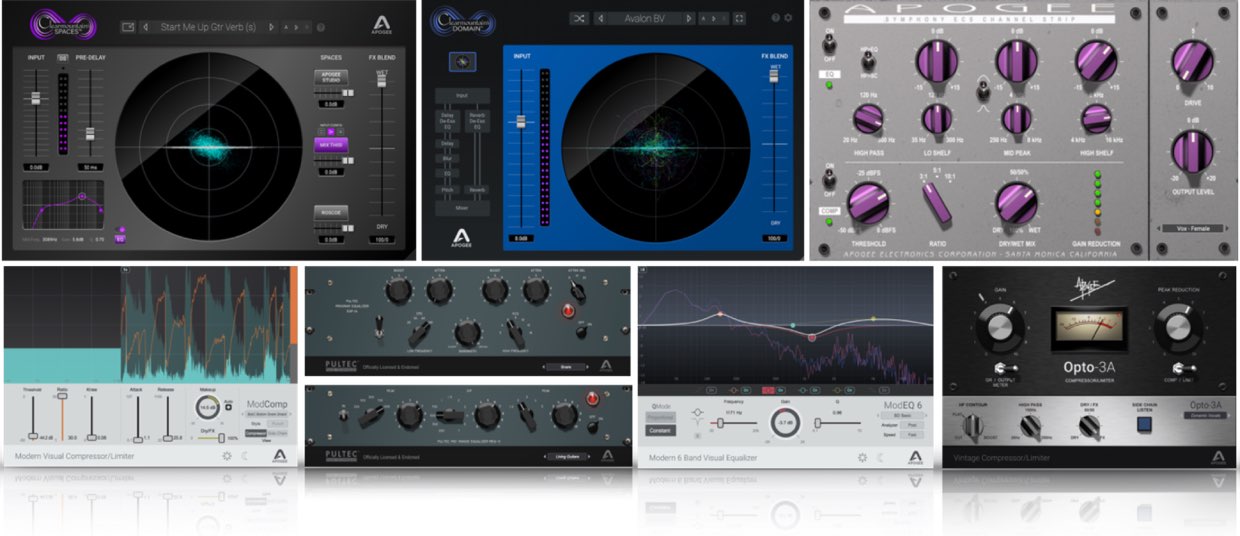The height and width of the screenshot is (536, 1240).
Task: Click the Makeup gain dial in ModComp
Action: [207, 407]
